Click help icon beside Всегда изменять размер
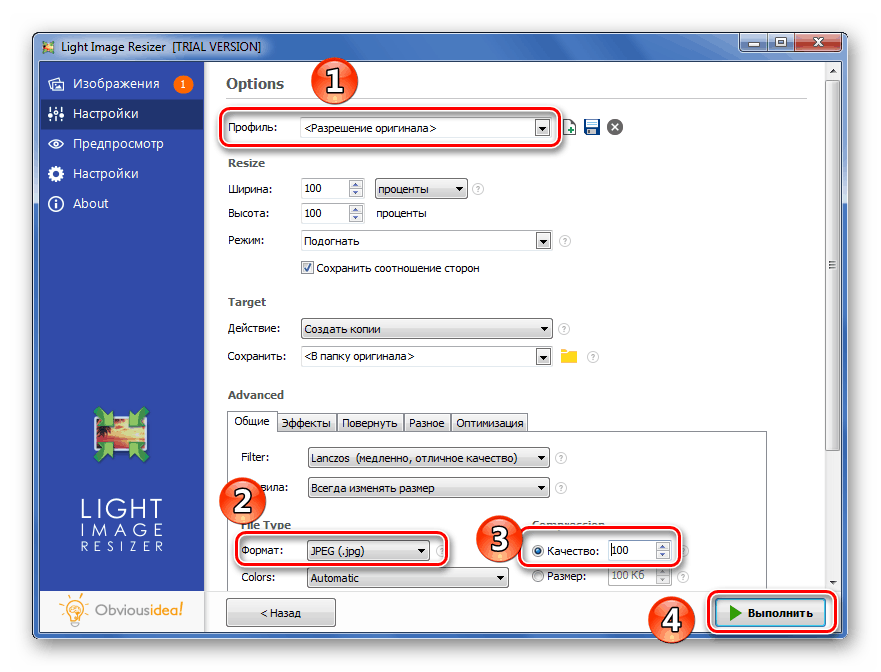 coord(561,488)
